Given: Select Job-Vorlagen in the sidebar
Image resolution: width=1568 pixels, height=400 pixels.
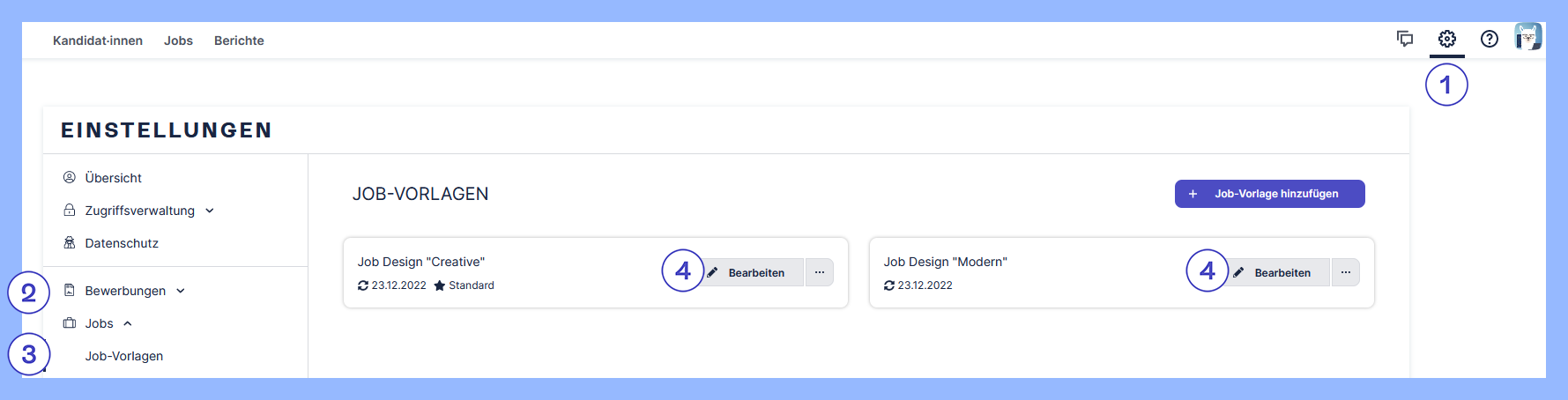Looking at the screenshot, I should 124,356.
